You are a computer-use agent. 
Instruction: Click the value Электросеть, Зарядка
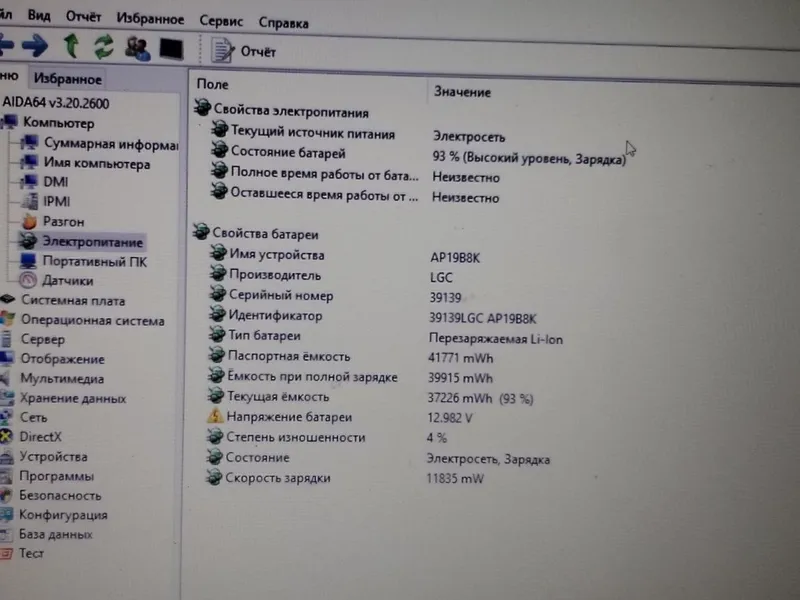[488, 459]
